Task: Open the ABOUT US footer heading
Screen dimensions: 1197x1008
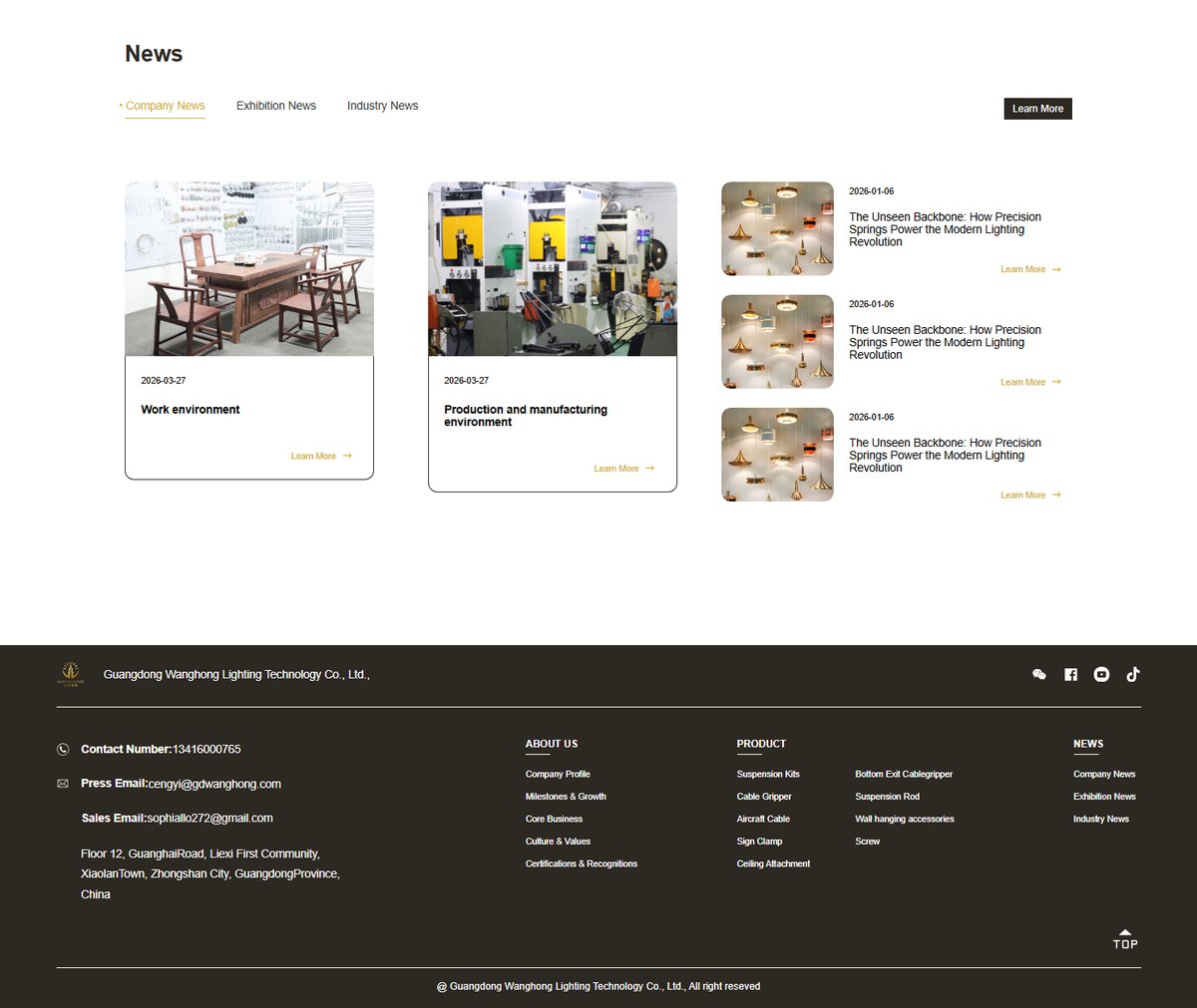Action: click(x=552, y=744)
